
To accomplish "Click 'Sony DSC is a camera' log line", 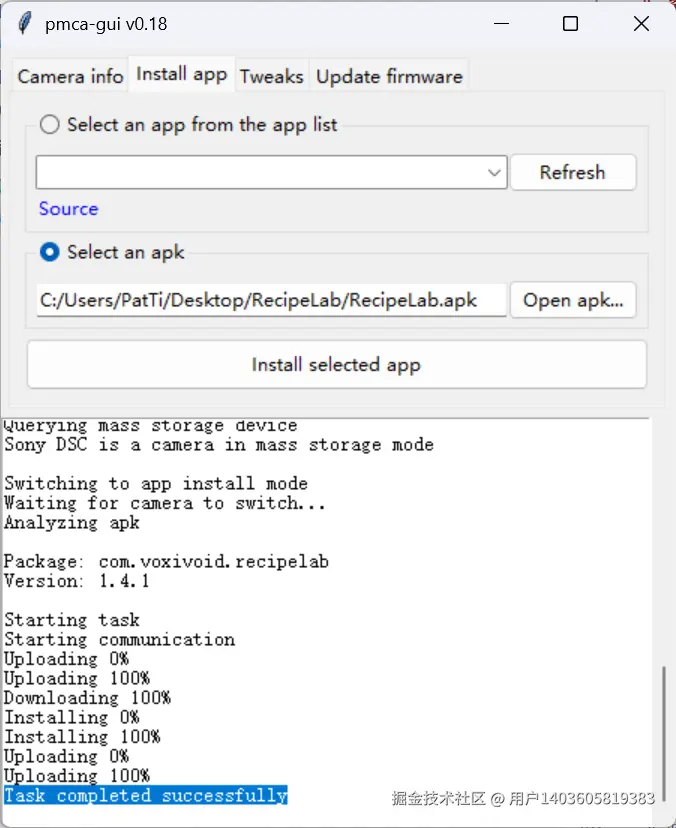I will point(219,445).
